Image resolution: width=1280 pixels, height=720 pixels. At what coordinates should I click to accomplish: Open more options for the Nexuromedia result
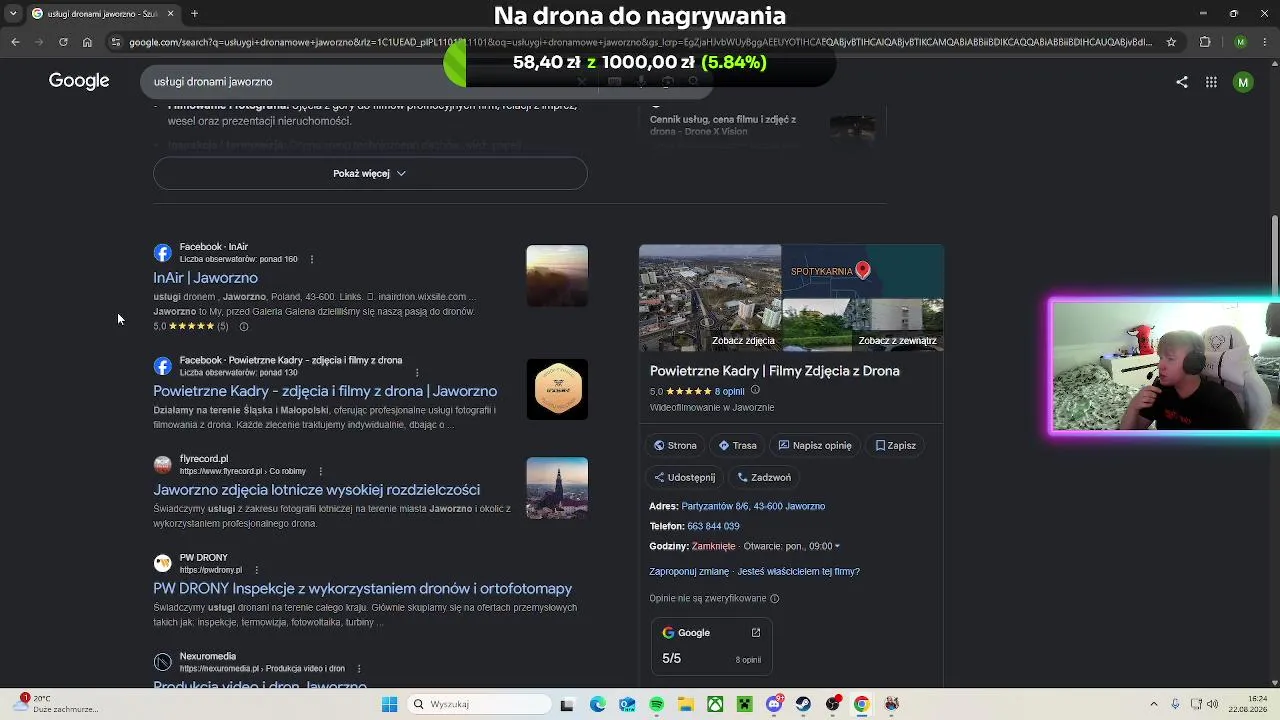358,669
